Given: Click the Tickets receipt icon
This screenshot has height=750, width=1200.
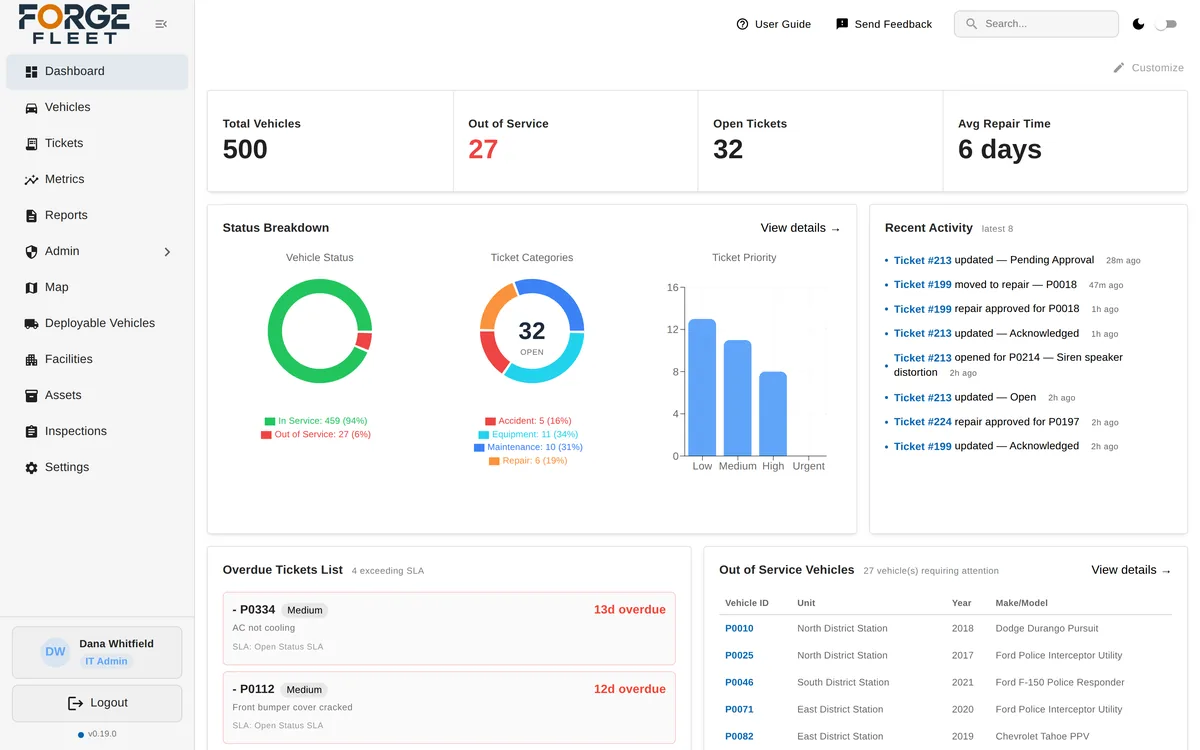Looking at the screenshot, I should 31,144.
